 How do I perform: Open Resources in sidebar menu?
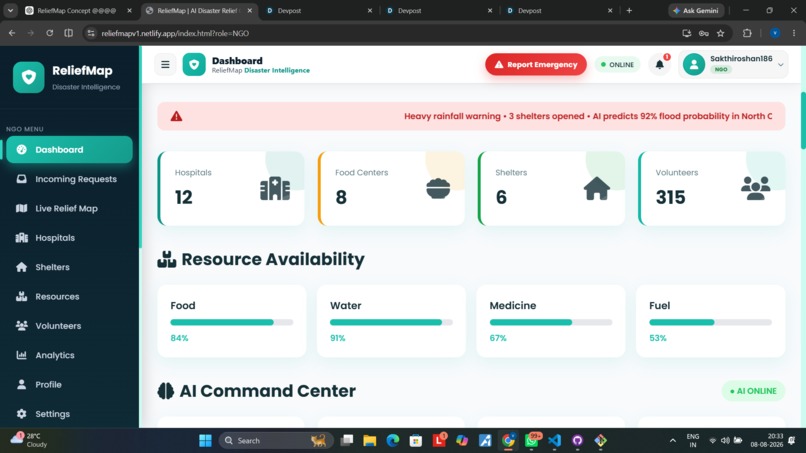point(69,296)
